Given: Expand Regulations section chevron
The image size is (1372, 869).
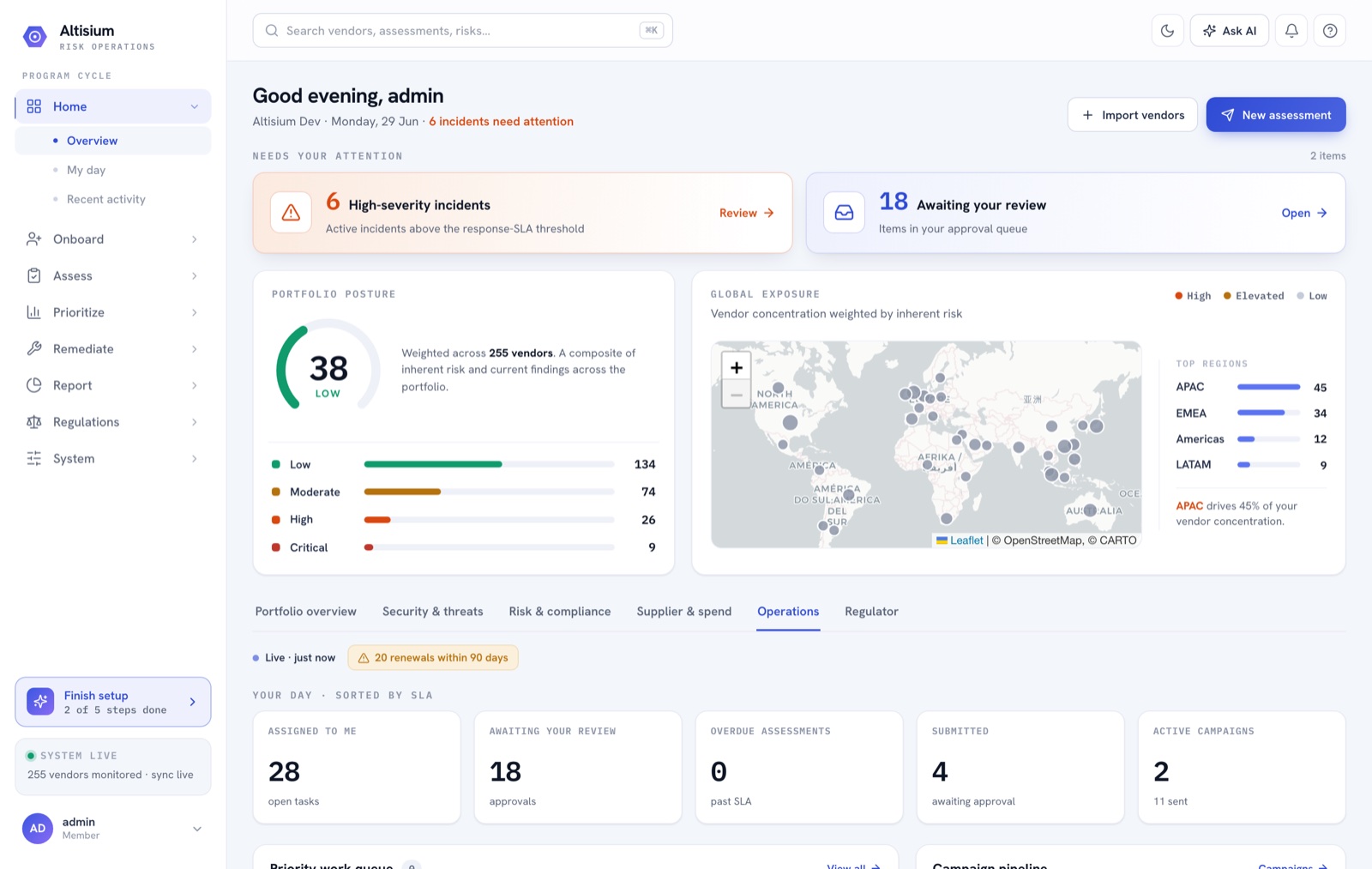Looking at the screenshot, I should tap(195, 422).
